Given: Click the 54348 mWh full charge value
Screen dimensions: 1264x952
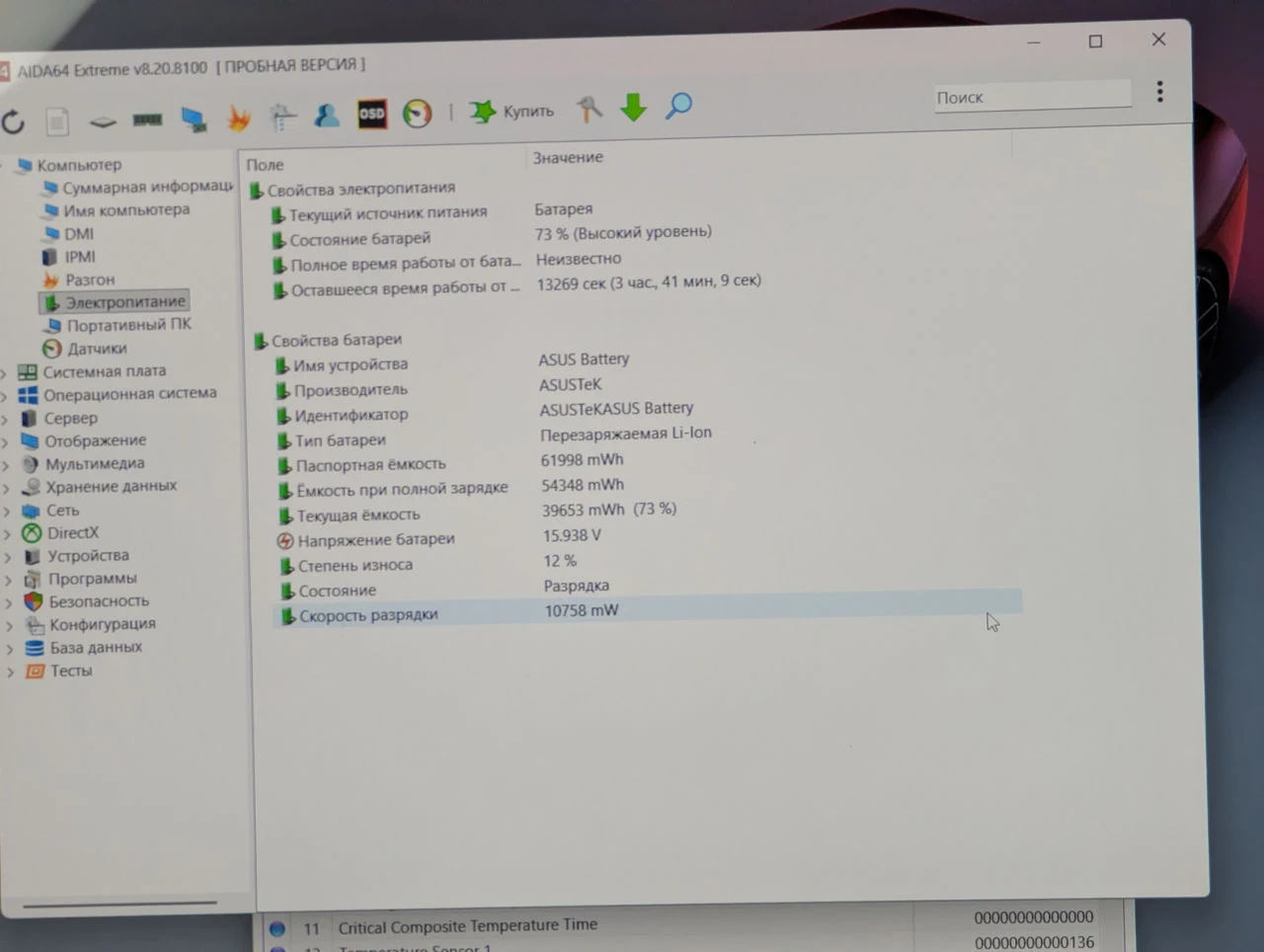Looking at the screenshot, I should tap(583, 485).
